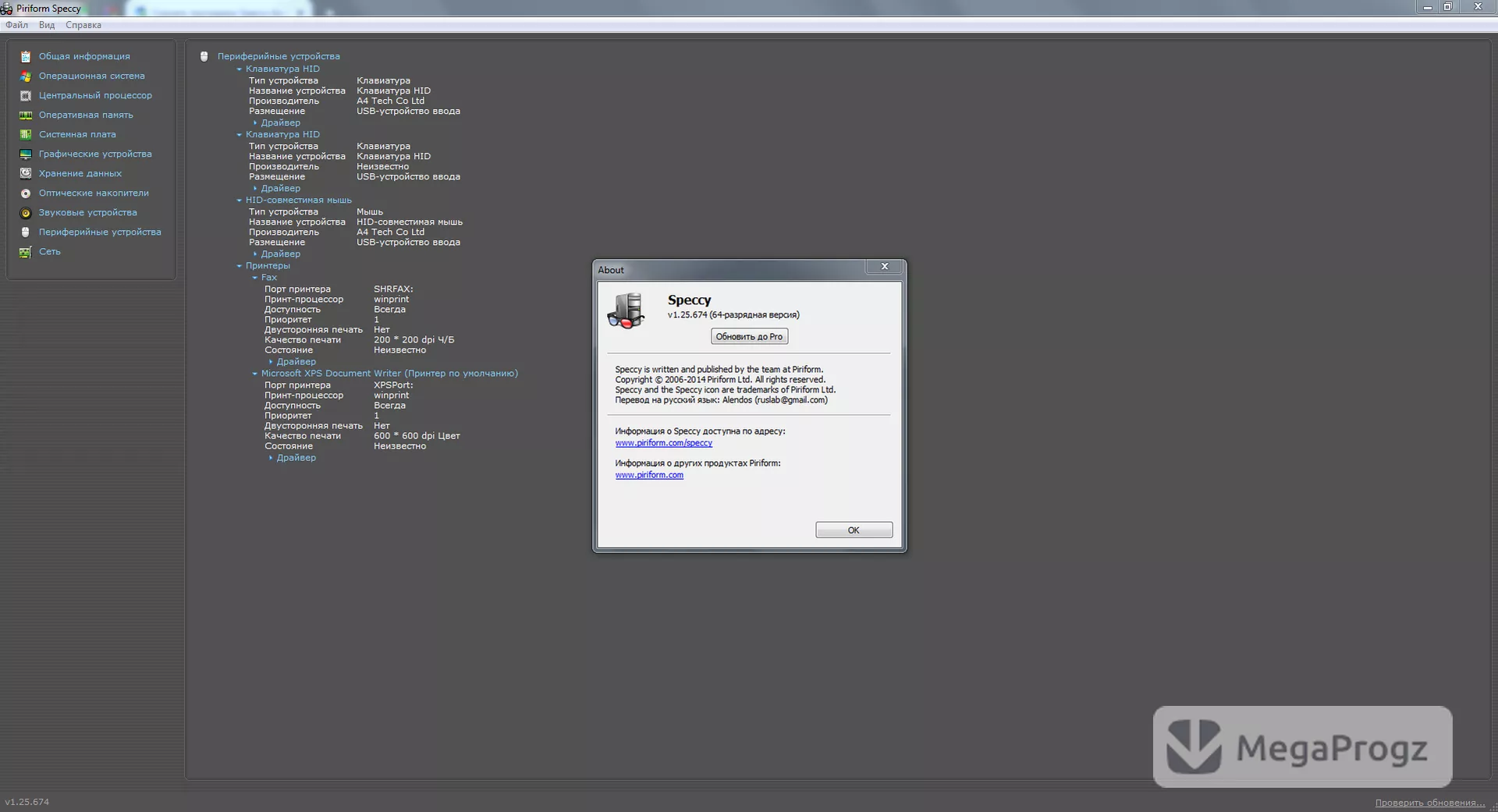Expand Драйвер under HID-совместимая мышь
Screen dimensions: 1498x812
click(x=255, y=254)
